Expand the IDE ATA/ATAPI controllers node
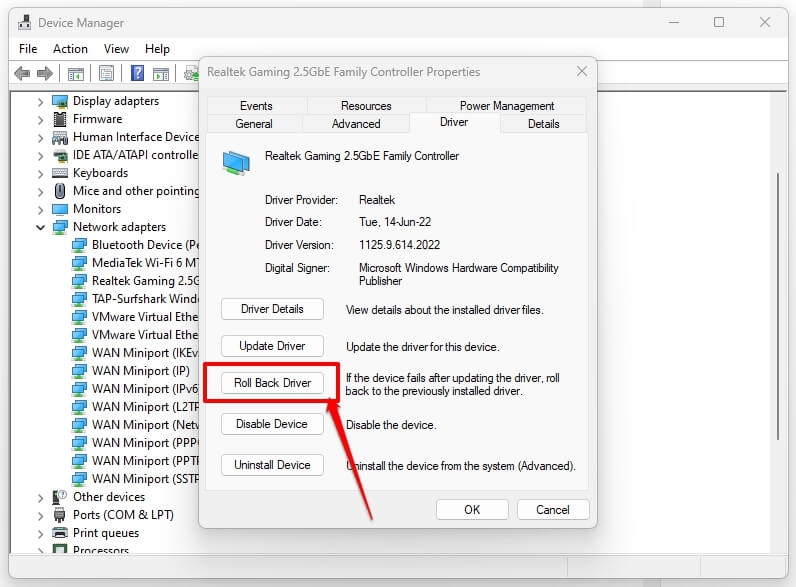The image size is (796, 587). coord(40,156)
